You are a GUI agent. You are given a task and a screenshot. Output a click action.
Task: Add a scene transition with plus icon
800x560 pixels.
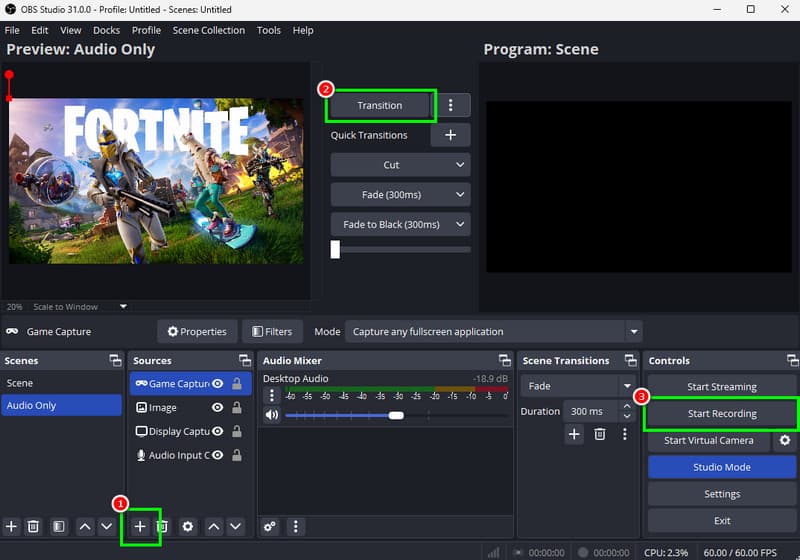pyautogui.click(x=574, y=434)
